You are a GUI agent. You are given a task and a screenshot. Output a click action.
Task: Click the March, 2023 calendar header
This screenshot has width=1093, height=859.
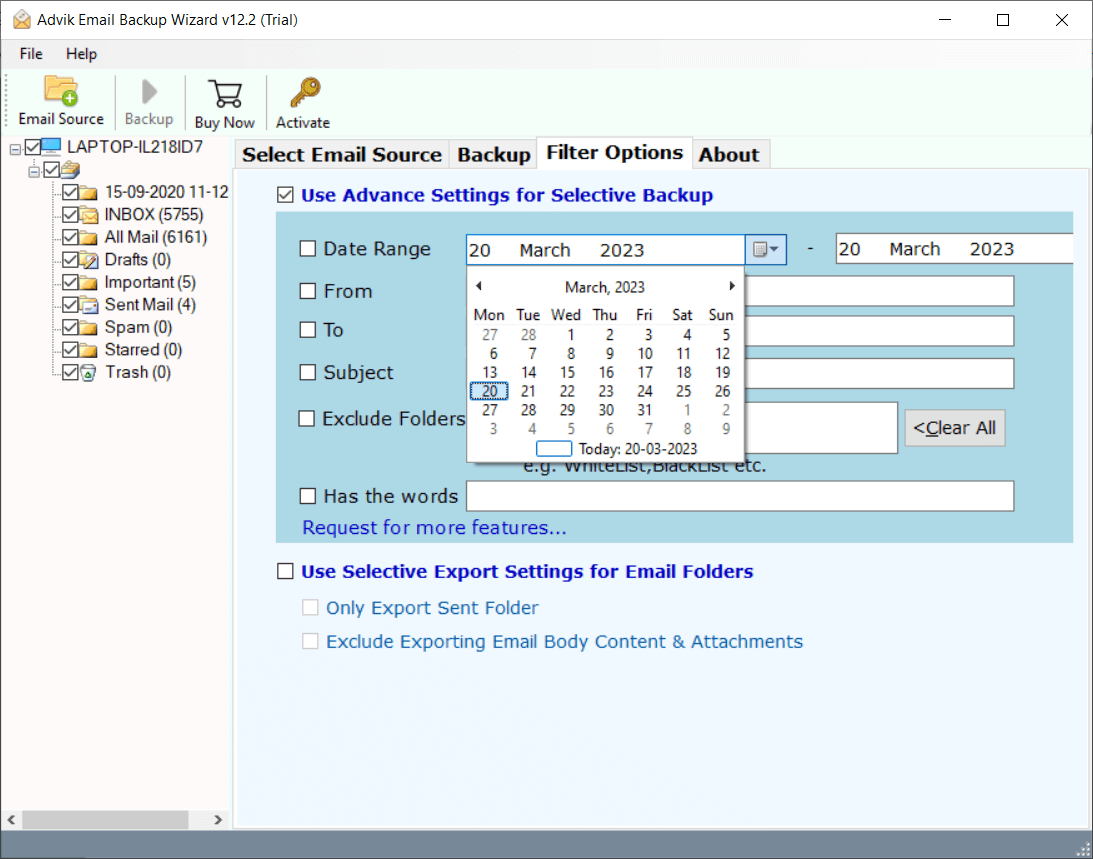604,287
